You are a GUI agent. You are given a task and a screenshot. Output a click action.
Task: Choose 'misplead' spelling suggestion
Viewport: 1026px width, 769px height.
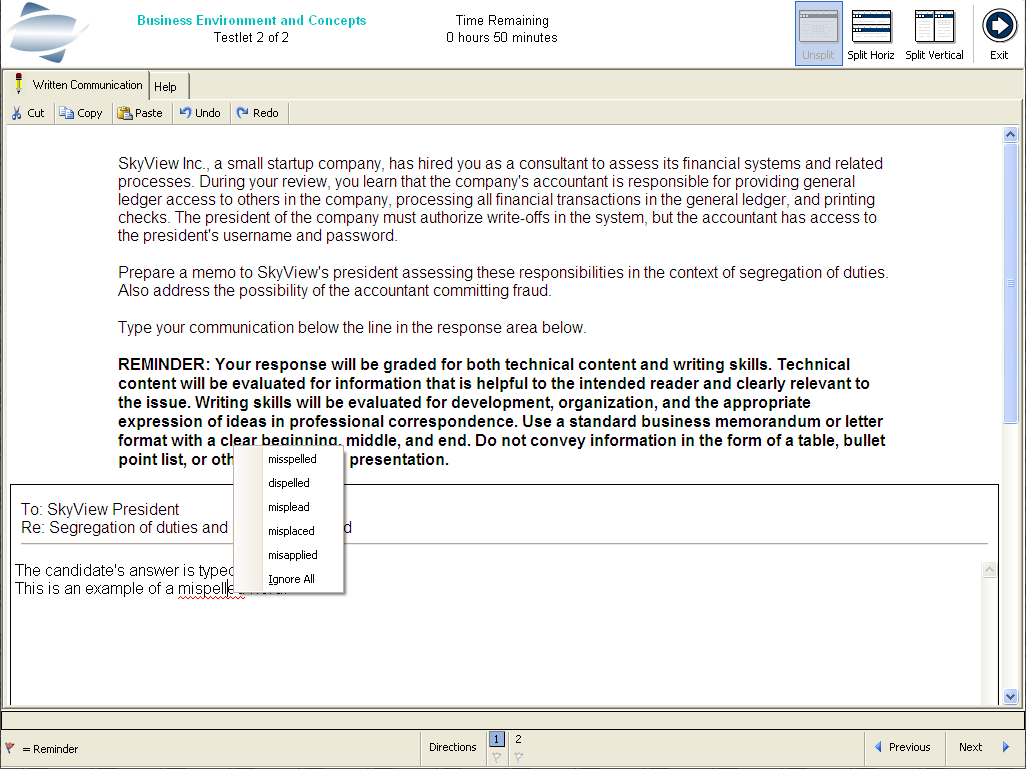click(289, 507)
